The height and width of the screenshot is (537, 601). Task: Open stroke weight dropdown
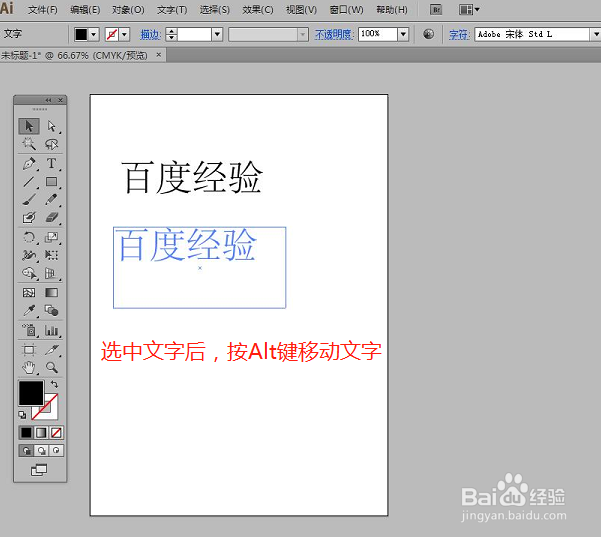tap(217, 34)
